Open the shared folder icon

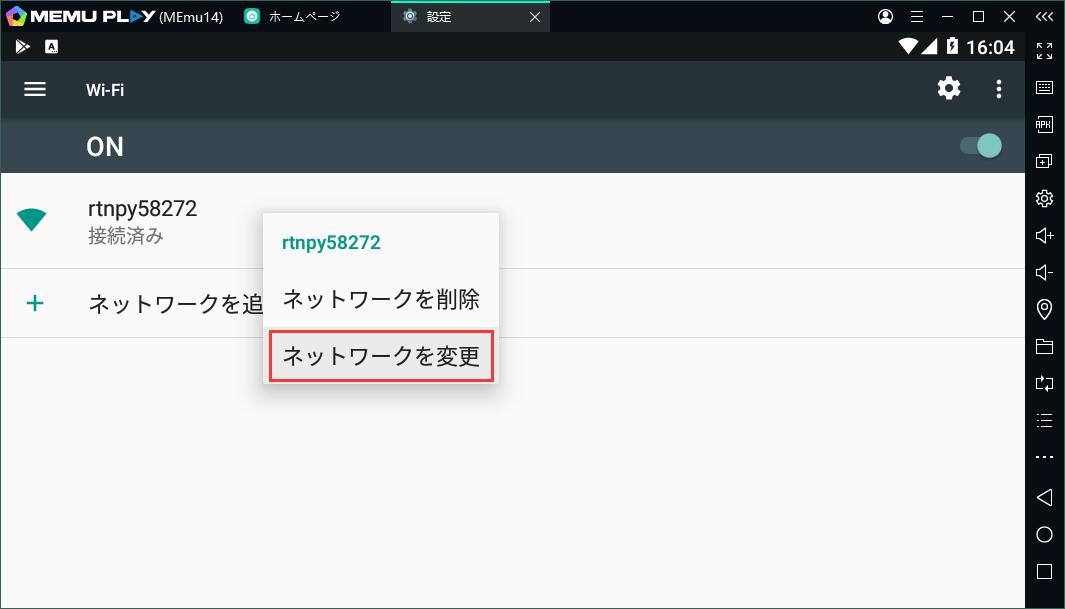1044,347
